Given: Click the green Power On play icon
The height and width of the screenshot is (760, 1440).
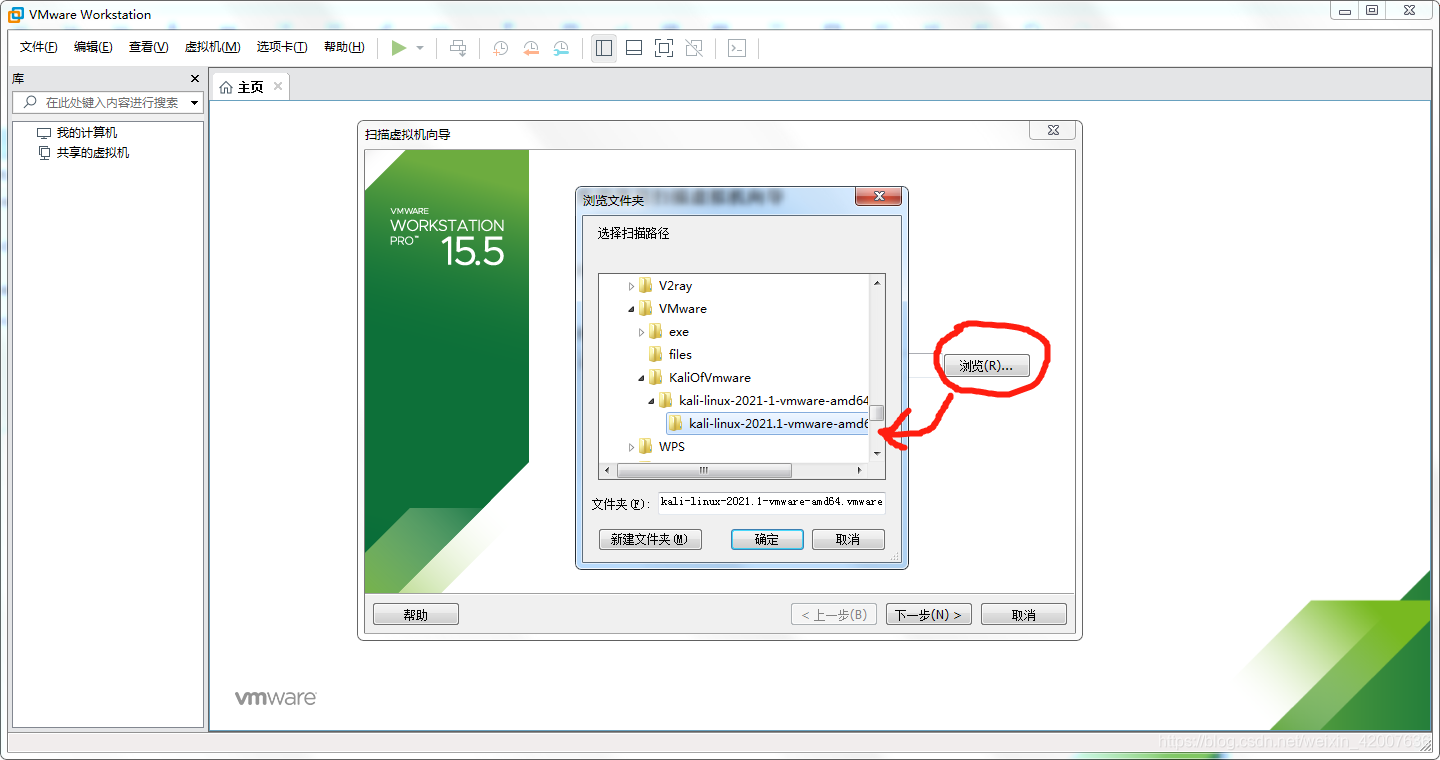Looking at the screenshot, I should pyautogui.click(x=399, y=48).
